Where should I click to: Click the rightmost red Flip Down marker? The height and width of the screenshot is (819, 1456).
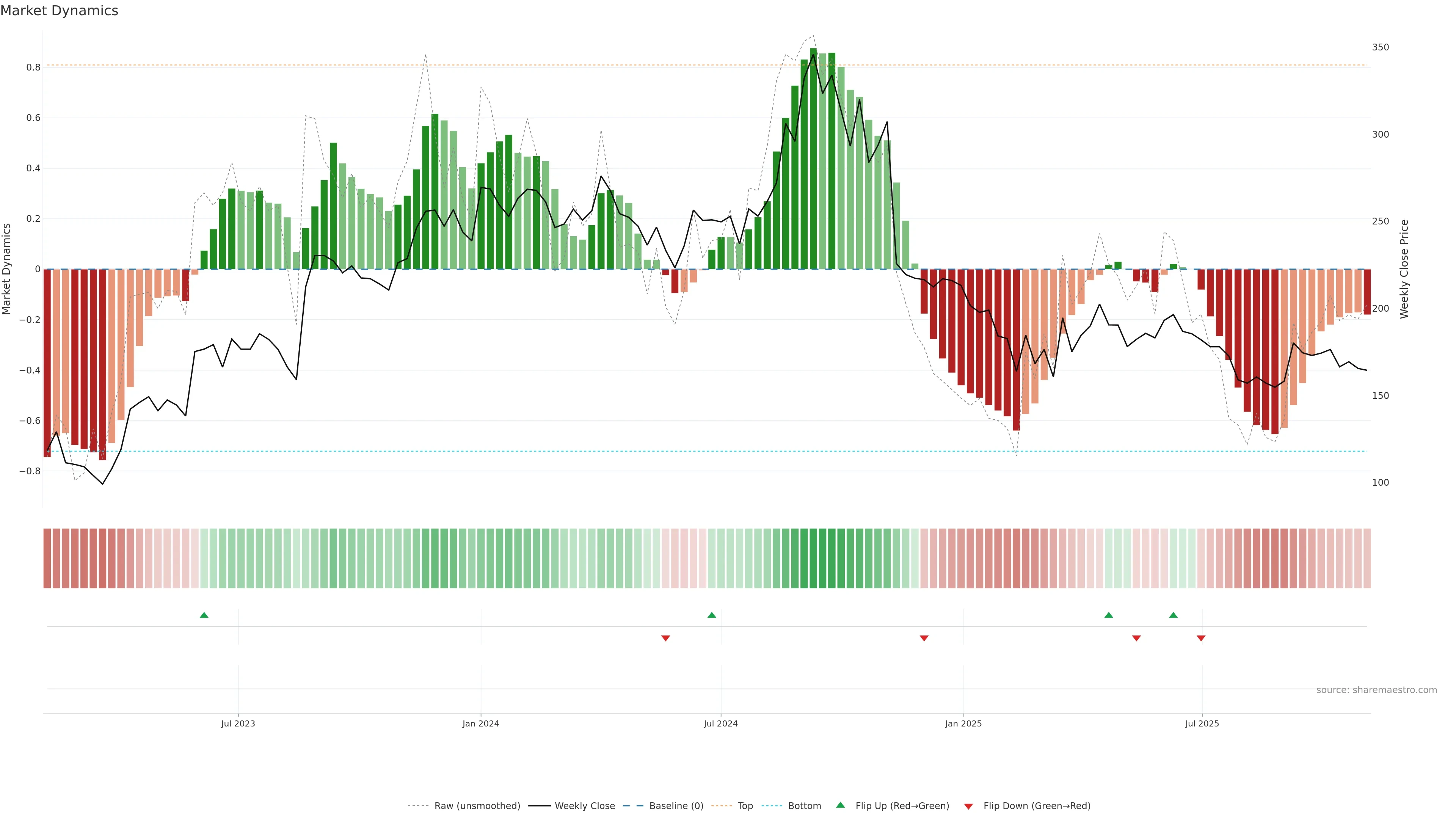pos(1201,638)
